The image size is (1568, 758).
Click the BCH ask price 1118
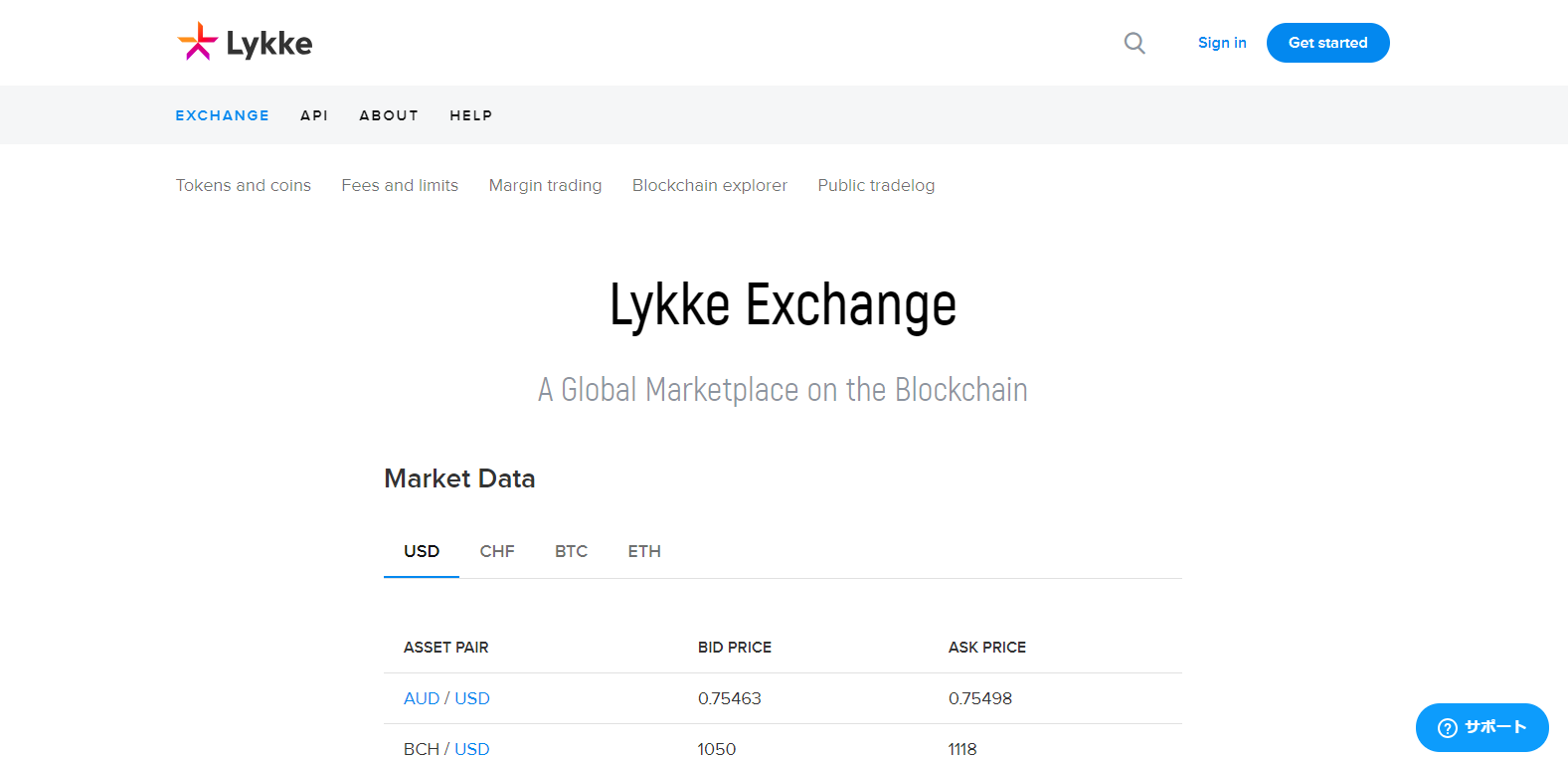coord(962,749)
